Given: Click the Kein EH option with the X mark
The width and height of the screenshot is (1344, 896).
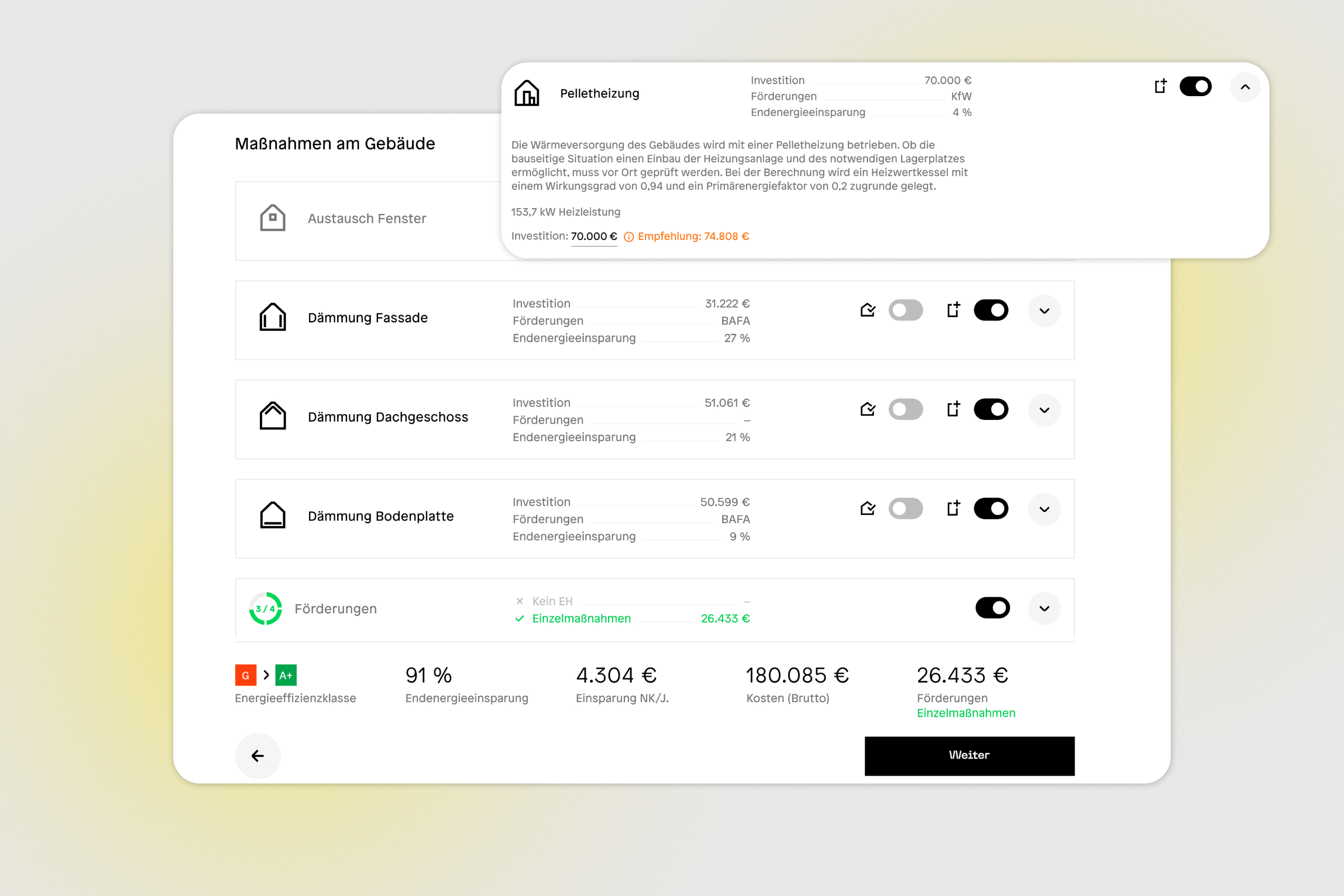Looking at the screenshot, I should pyautogui.click(x=552, y=601).
